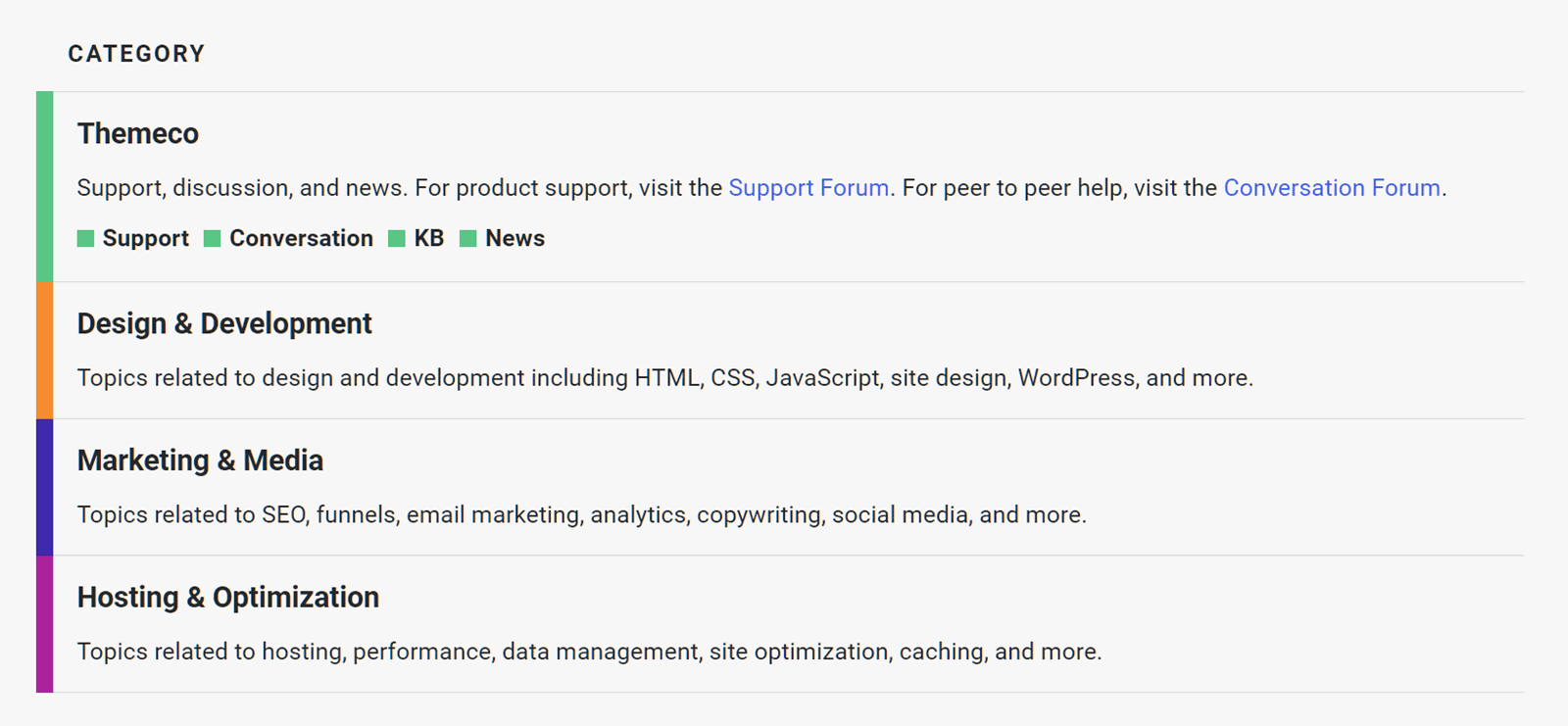Image resolution: width=1568 pixels, height=726 pixels.
Task: Click the green square icon beside Conversation
Action: click(212, 239)
